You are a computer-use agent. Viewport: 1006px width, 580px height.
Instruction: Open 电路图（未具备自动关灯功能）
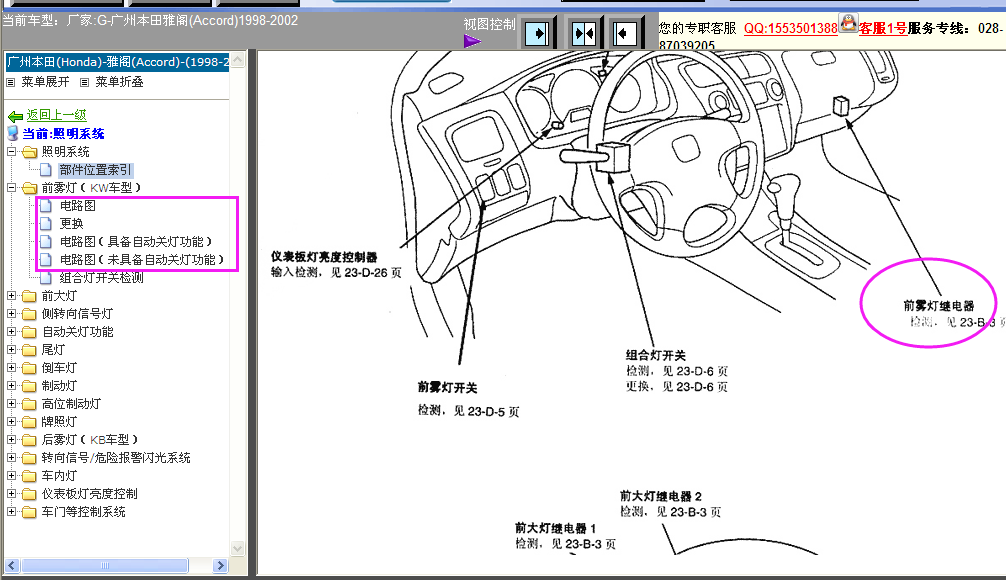(x=142, y=260)
